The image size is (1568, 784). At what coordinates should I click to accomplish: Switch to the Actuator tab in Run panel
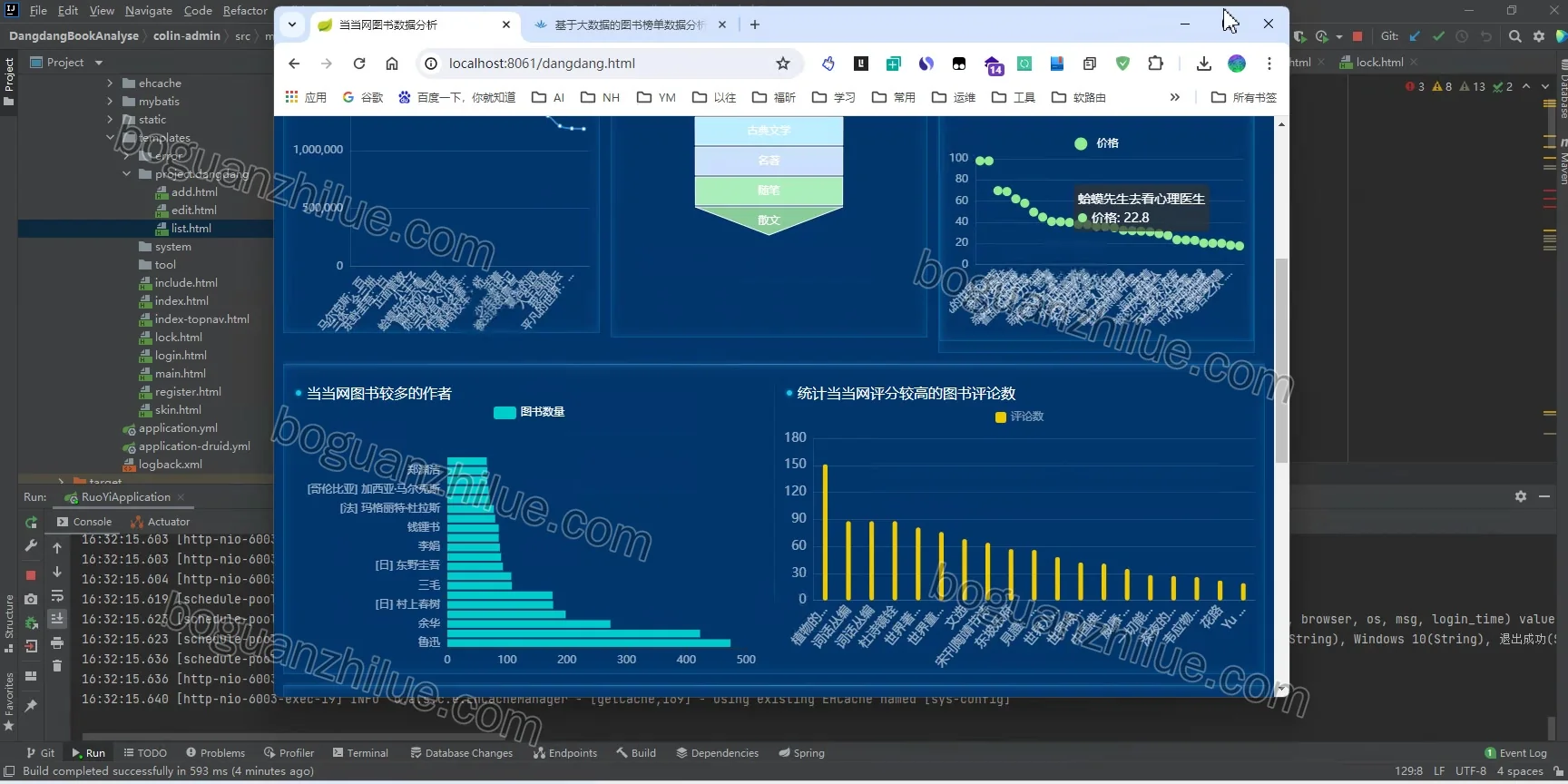[x=161, y=522]
